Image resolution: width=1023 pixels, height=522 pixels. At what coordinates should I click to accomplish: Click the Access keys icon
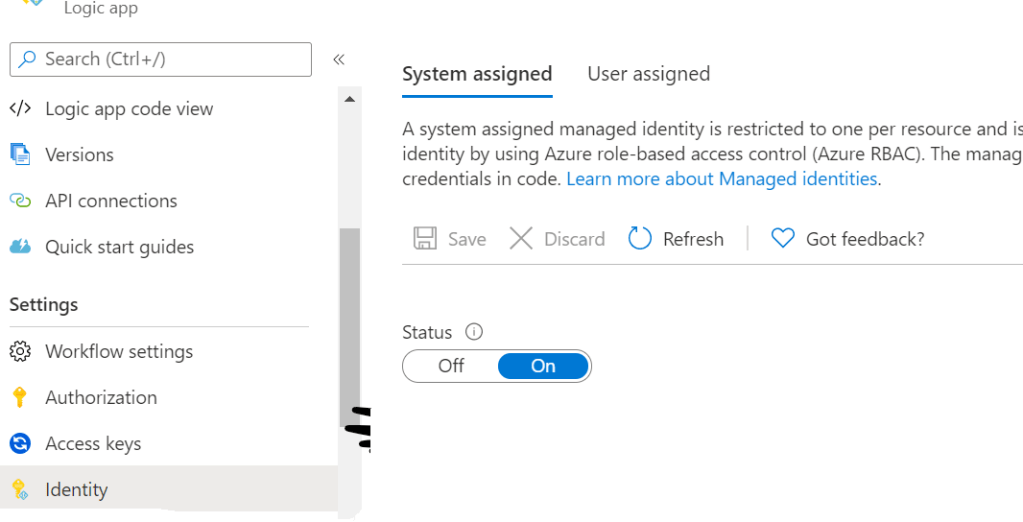[20, 444]
